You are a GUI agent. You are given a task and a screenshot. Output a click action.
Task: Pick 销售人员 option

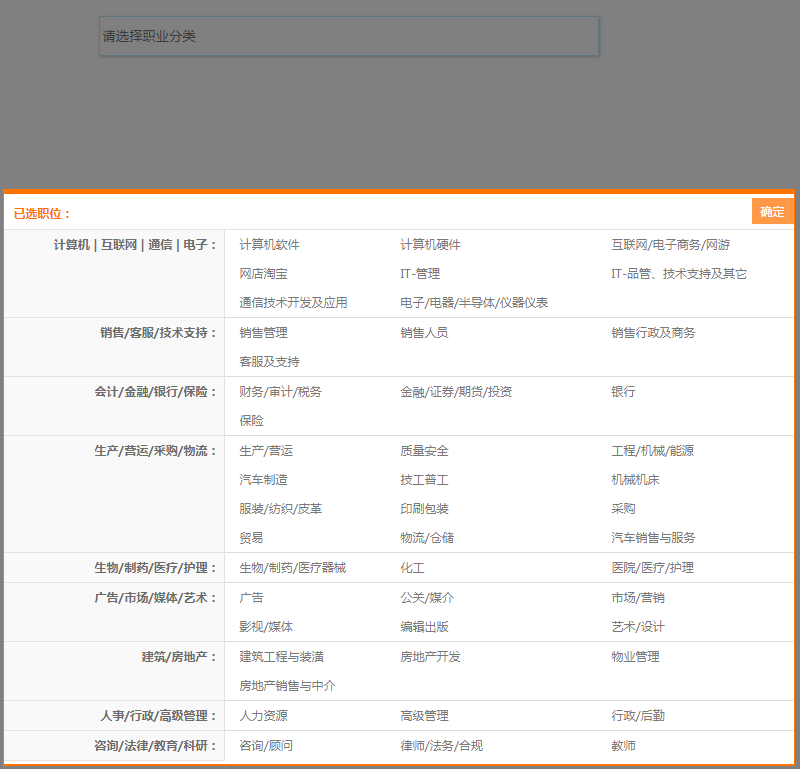424,333
